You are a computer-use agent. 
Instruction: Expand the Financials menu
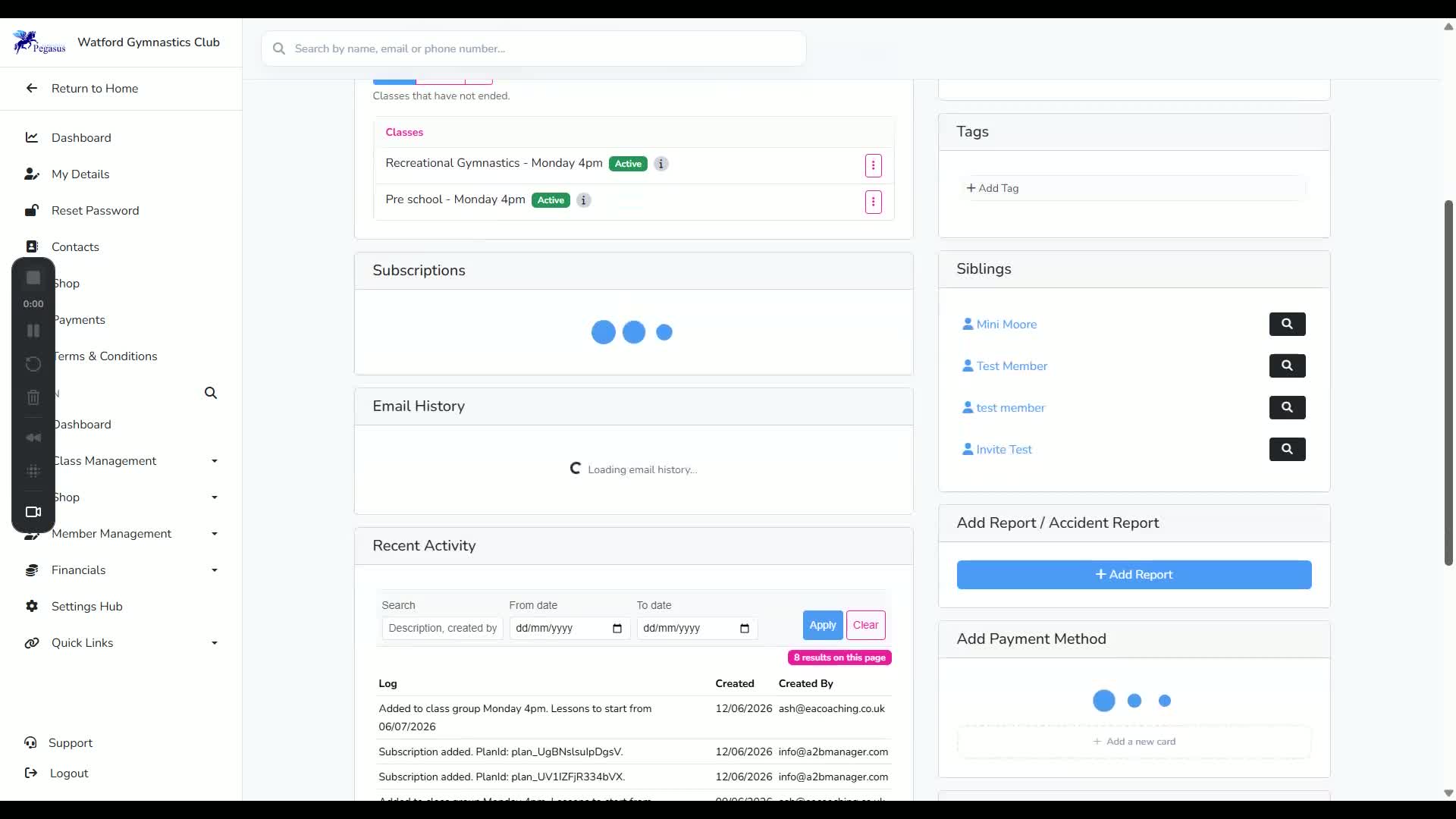[x=121, y=570]
